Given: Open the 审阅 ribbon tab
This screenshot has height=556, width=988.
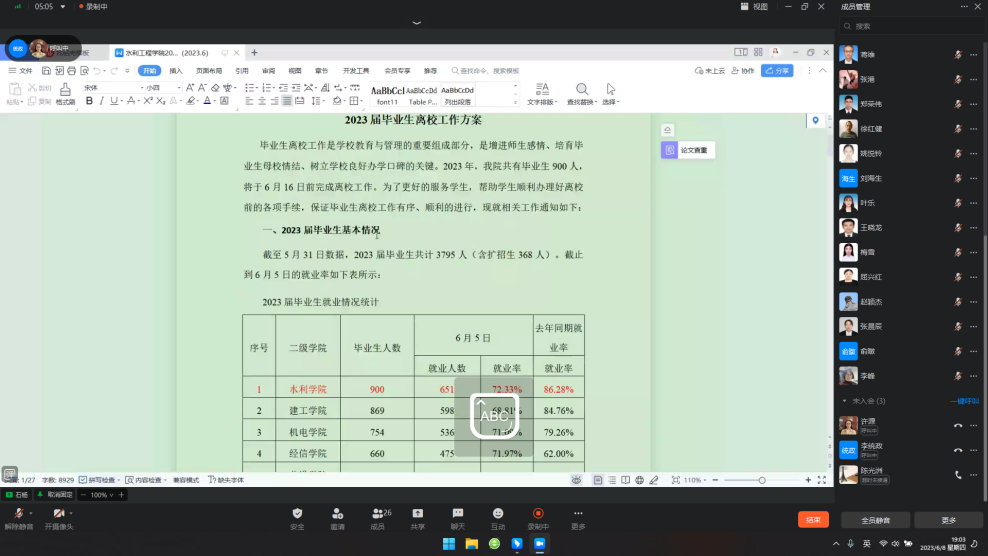Looking at the screenshot, I should (x=268, y=71).
